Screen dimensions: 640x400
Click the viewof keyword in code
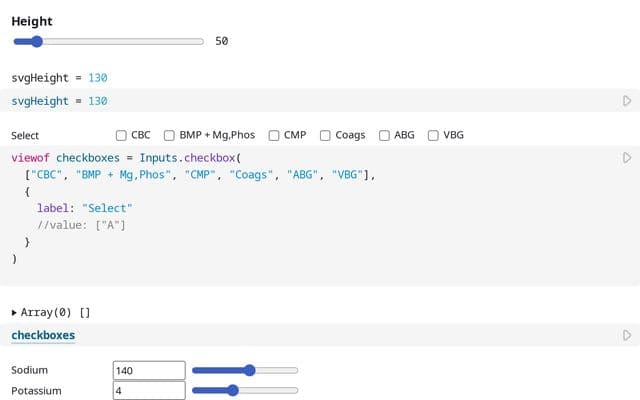click(31, 158)
